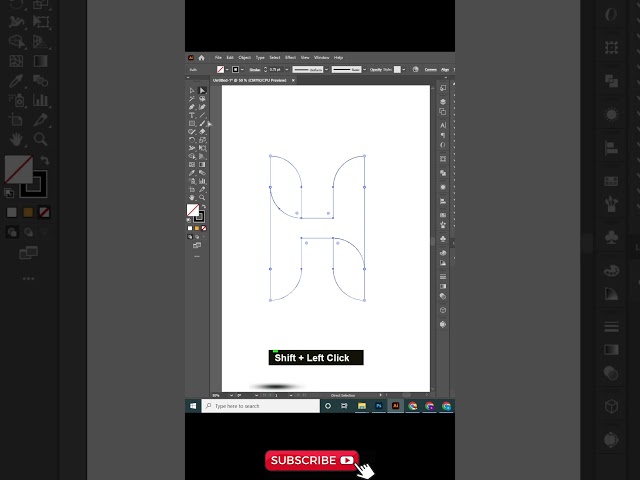Screen dimensions: 640x480
Task: Open the rotate view dropdown
Action: click(x=256, y=395)
